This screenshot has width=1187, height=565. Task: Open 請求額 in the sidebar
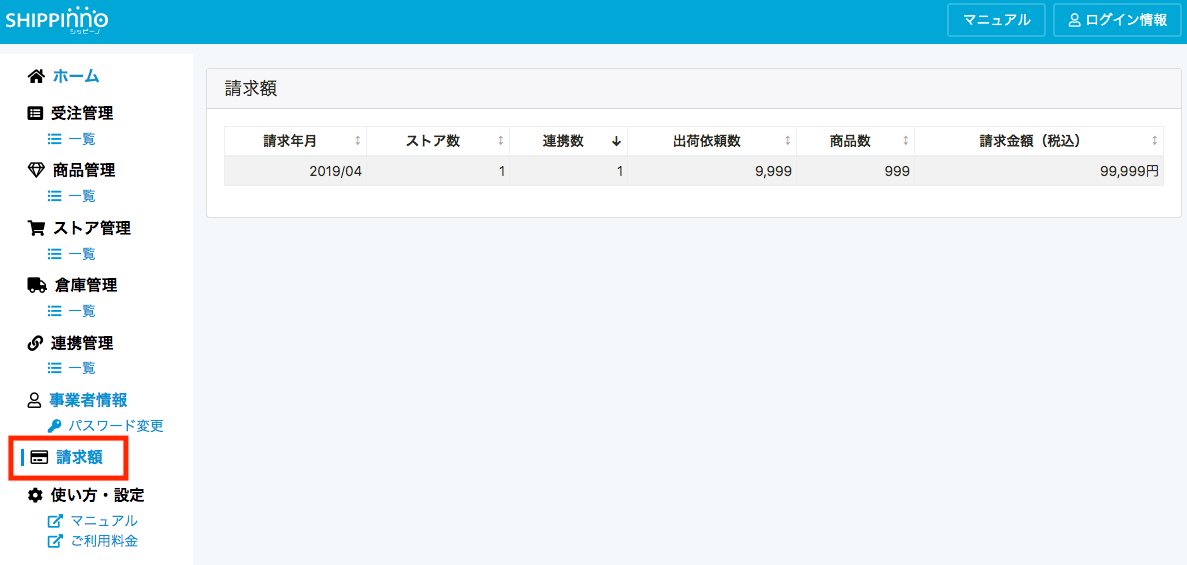coord(79,458)
